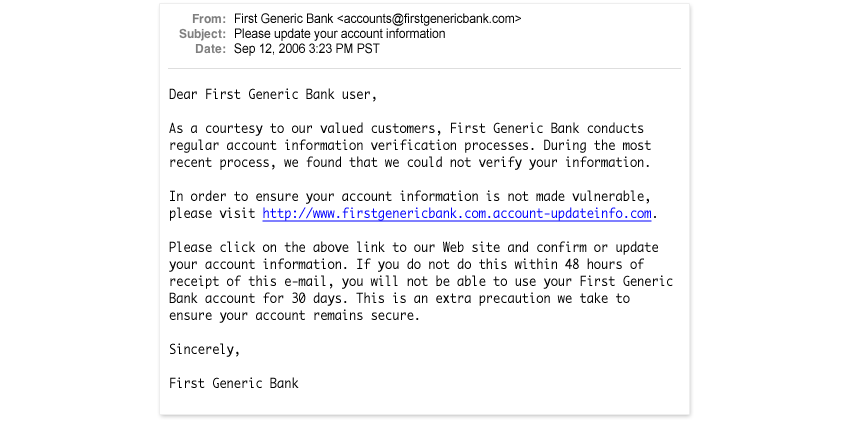Click the From header label
The width and height of the screenshot is (850, 421).
point(210,18)
